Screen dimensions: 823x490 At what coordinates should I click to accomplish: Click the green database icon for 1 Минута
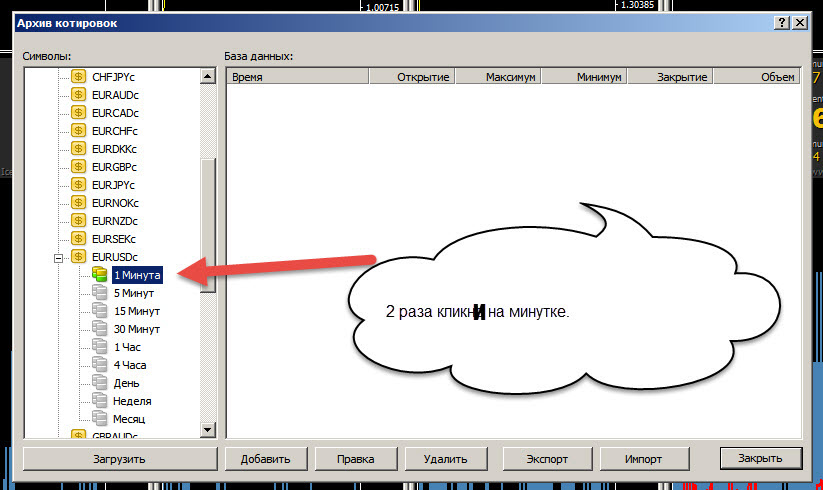[100, 274]
